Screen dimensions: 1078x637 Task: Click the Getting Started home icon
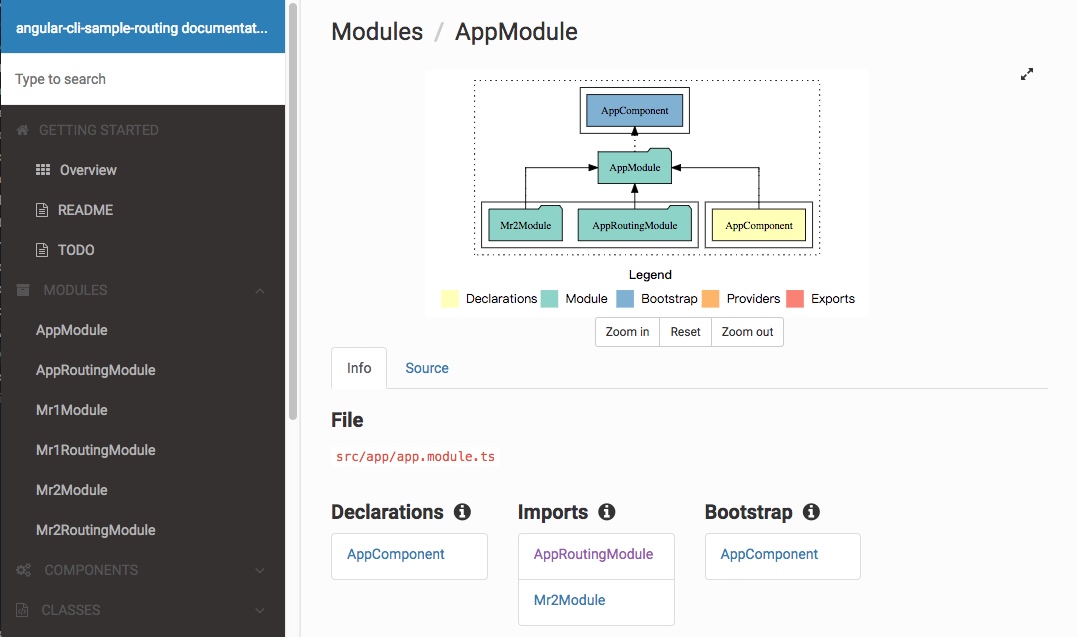(23, 130)
